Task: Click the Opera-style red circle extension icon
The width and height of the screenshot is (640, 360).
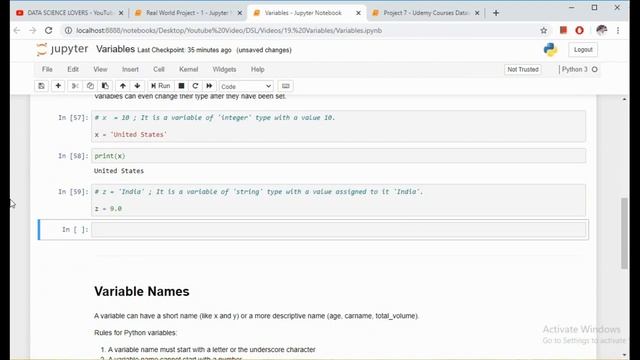Action: tap(580, 30)
